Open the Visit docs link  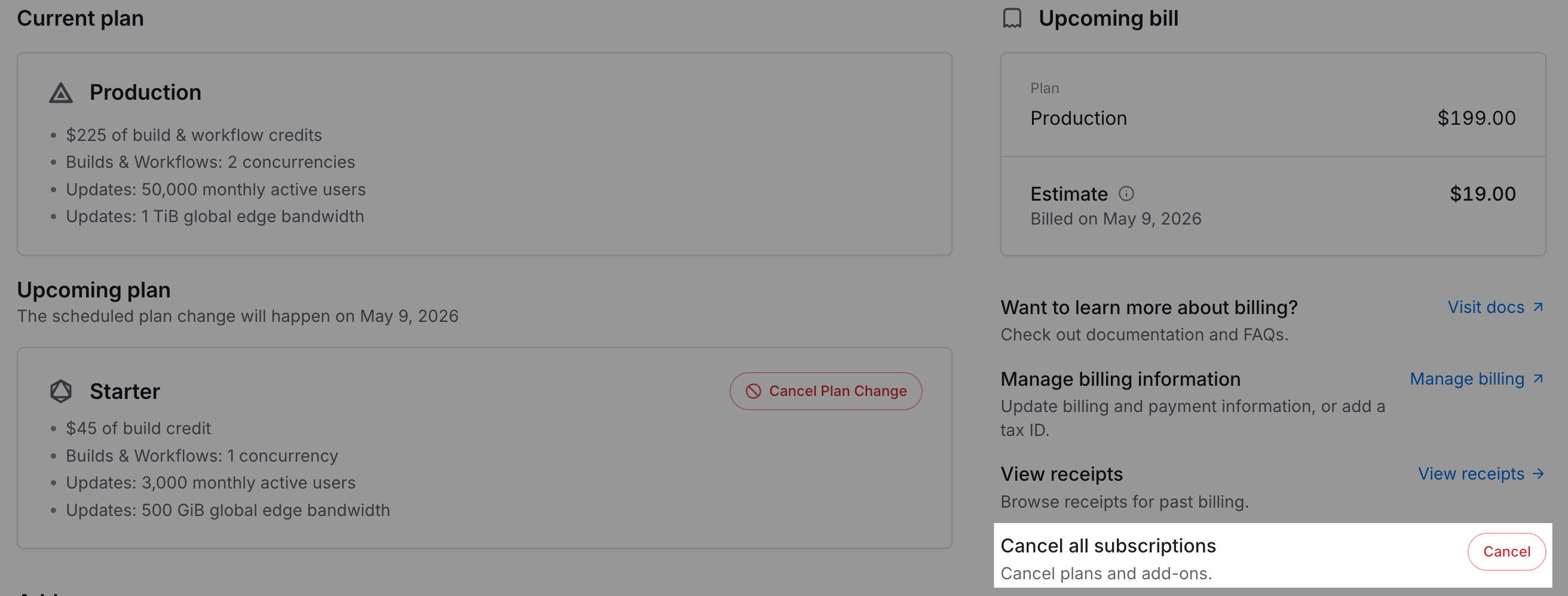point(1486,307)
